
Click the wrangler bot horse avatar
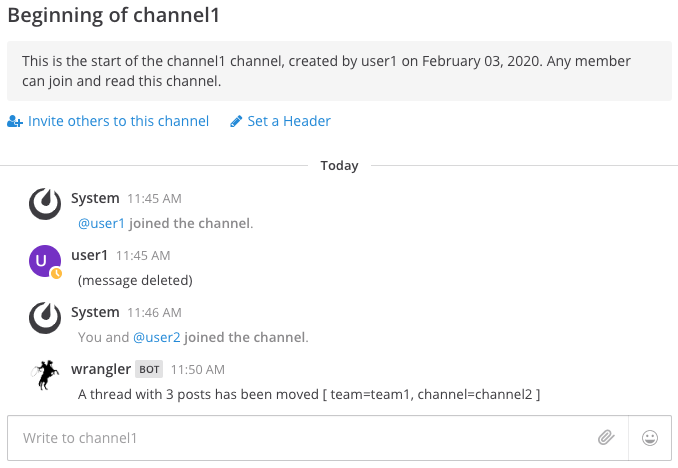coord(45,375)
